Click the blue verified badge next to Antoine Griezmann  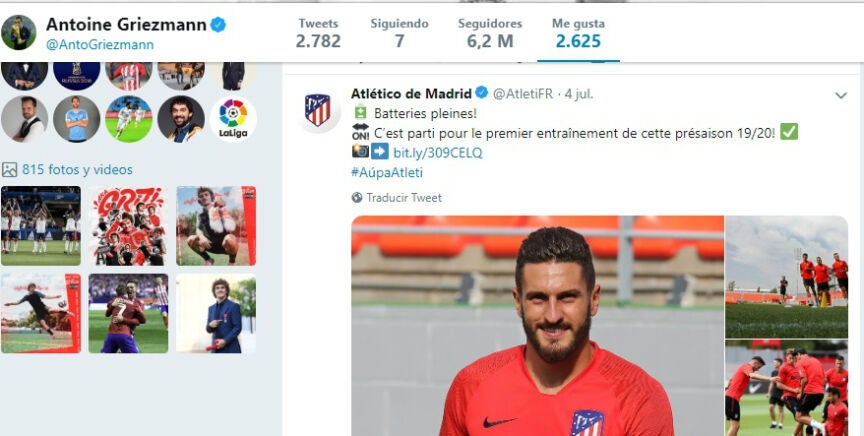point(218,24)
